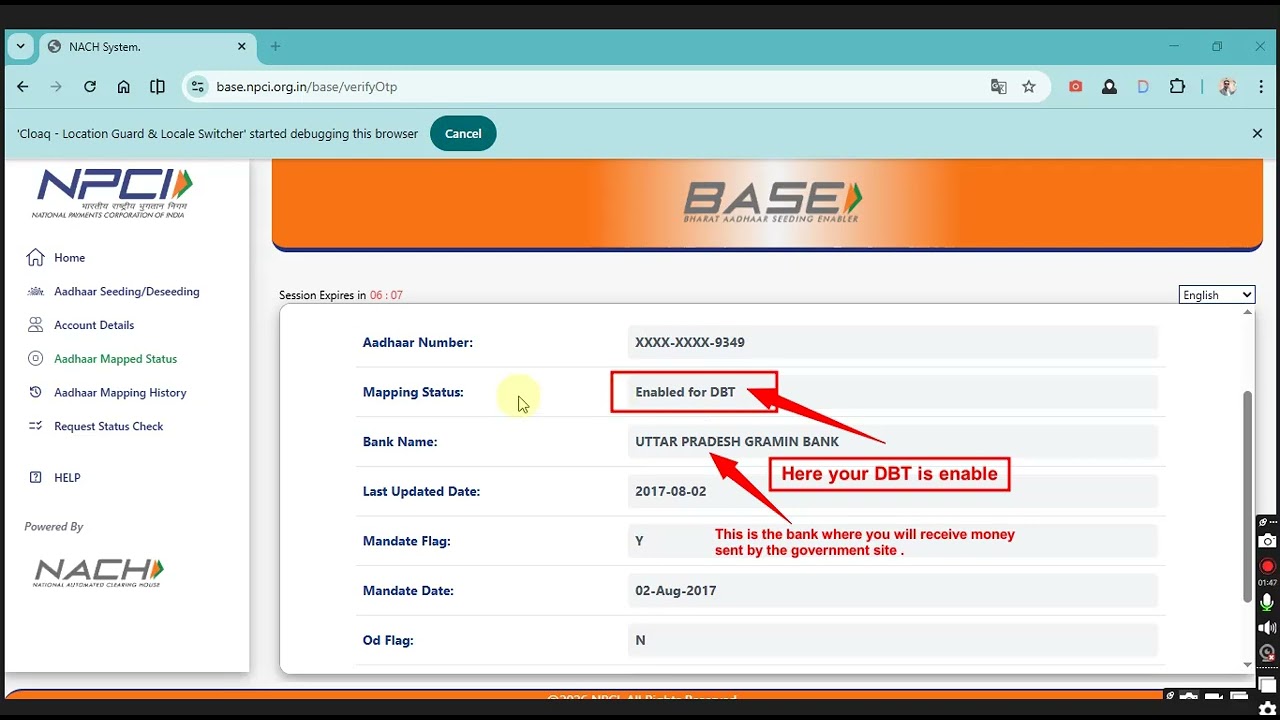
Task: Click the page vertical scrollbar thumb
Action: click(1247, 497)
